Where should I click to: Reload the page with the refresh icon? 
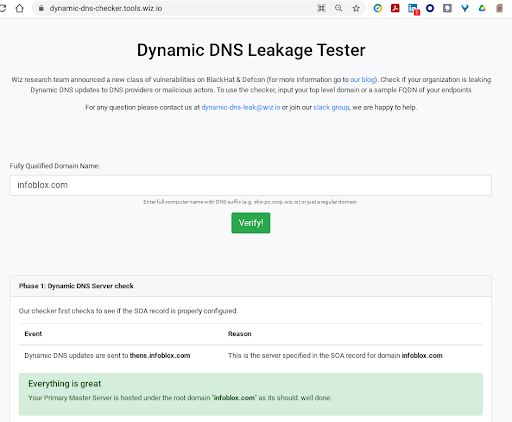3,8
